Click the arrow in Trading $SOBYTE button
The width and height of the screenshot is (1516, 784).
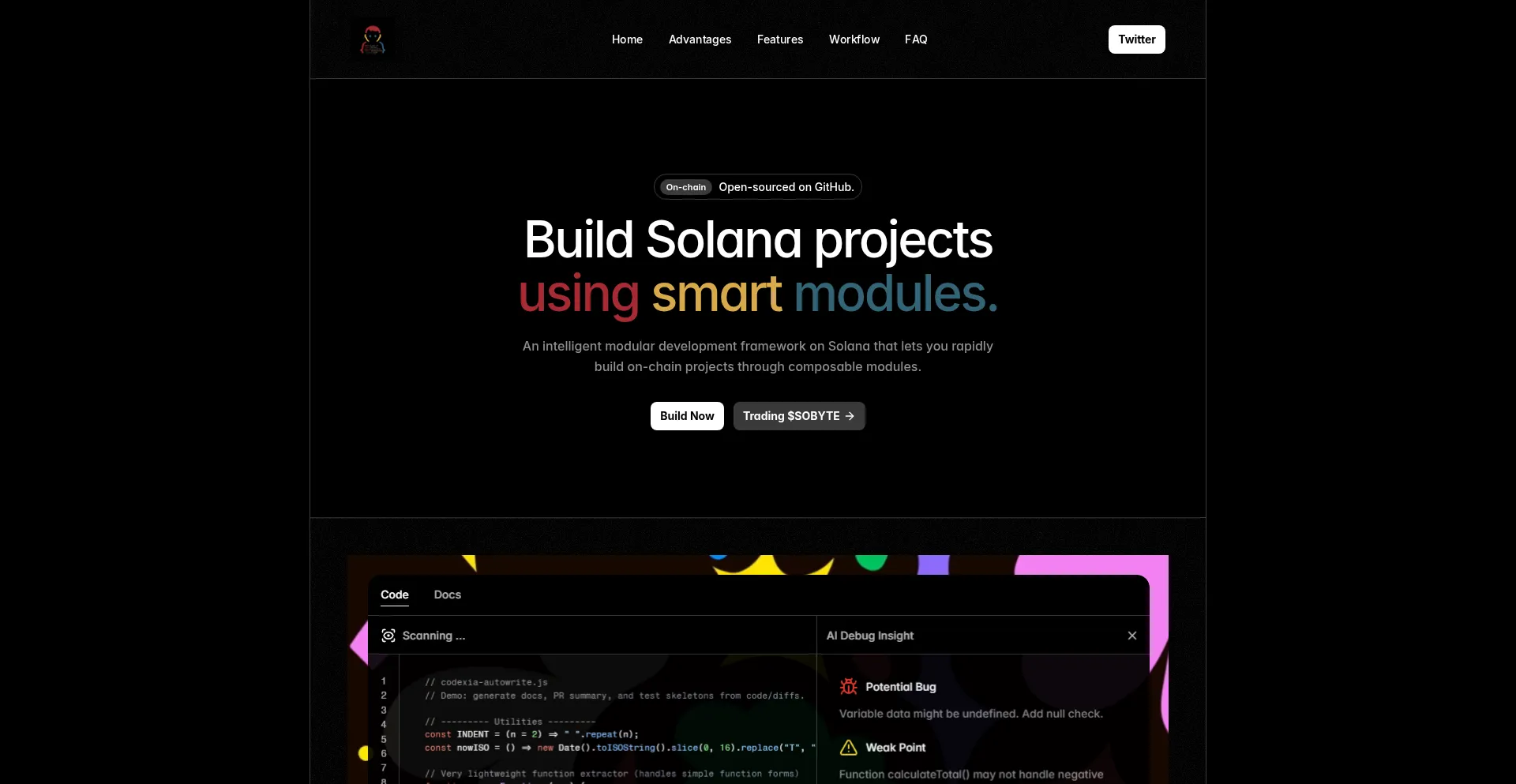[850, 416]
